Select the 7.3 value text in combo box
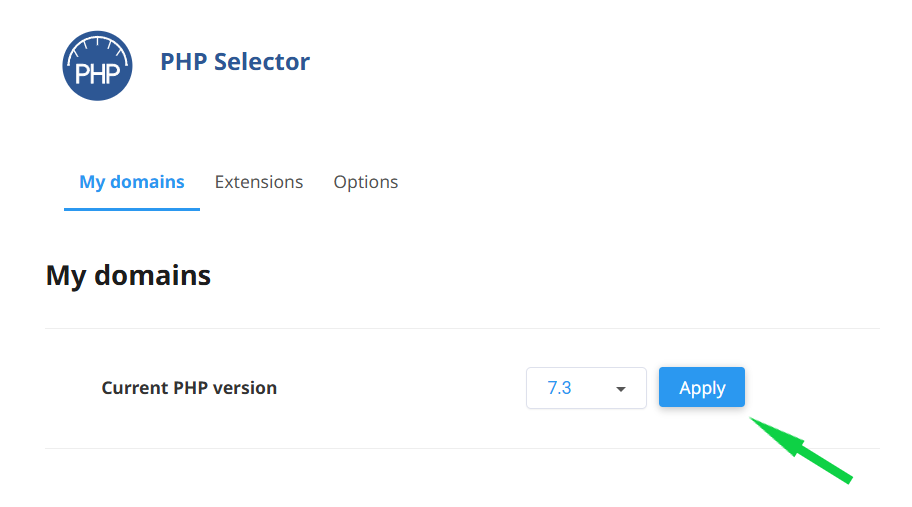Image resolution: width=912 pixels, height=507 pixels. (560, 388)
